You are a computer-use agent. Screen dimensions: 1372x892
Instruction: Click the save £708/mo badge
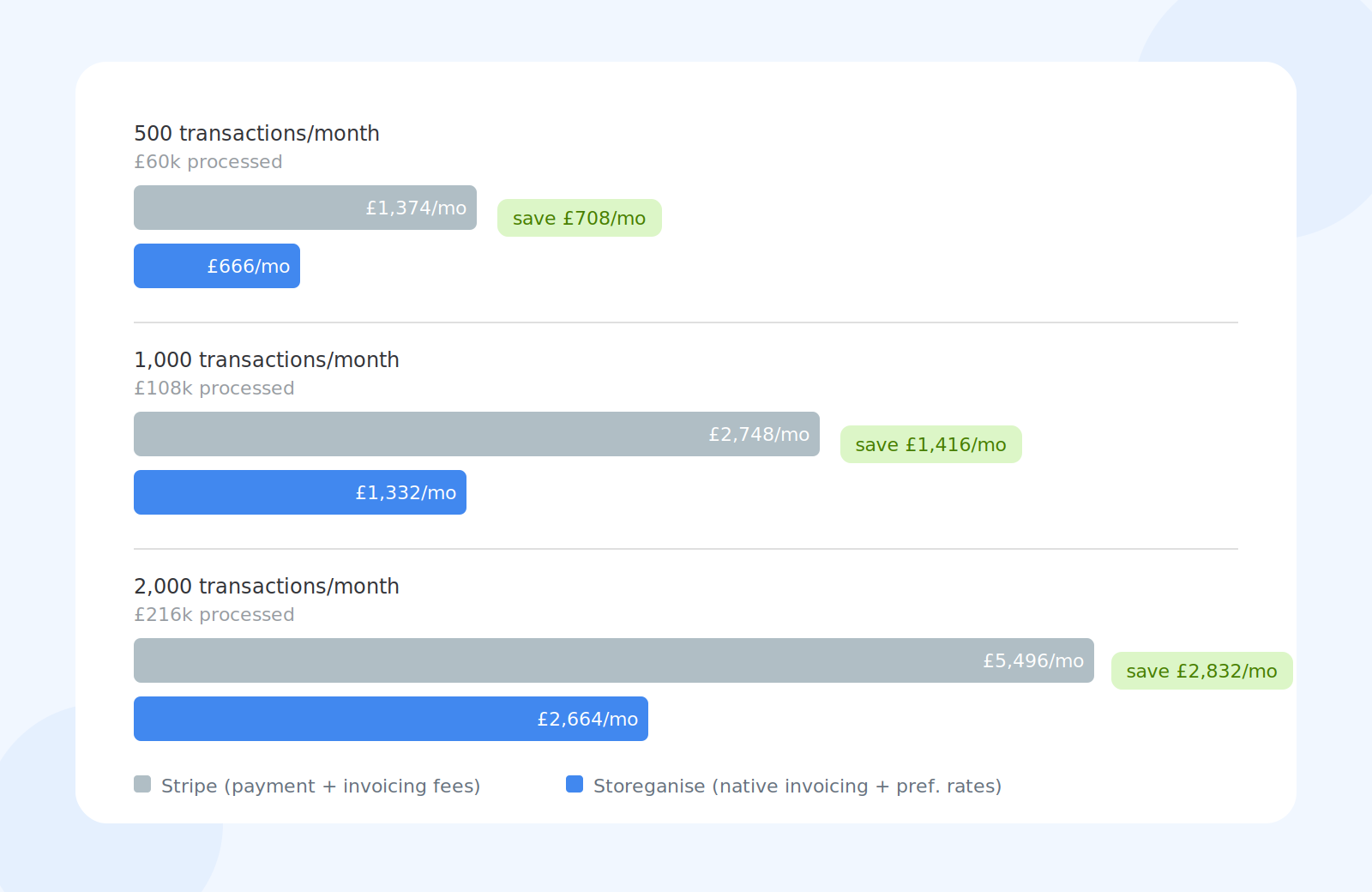click(x=580, y=218)
